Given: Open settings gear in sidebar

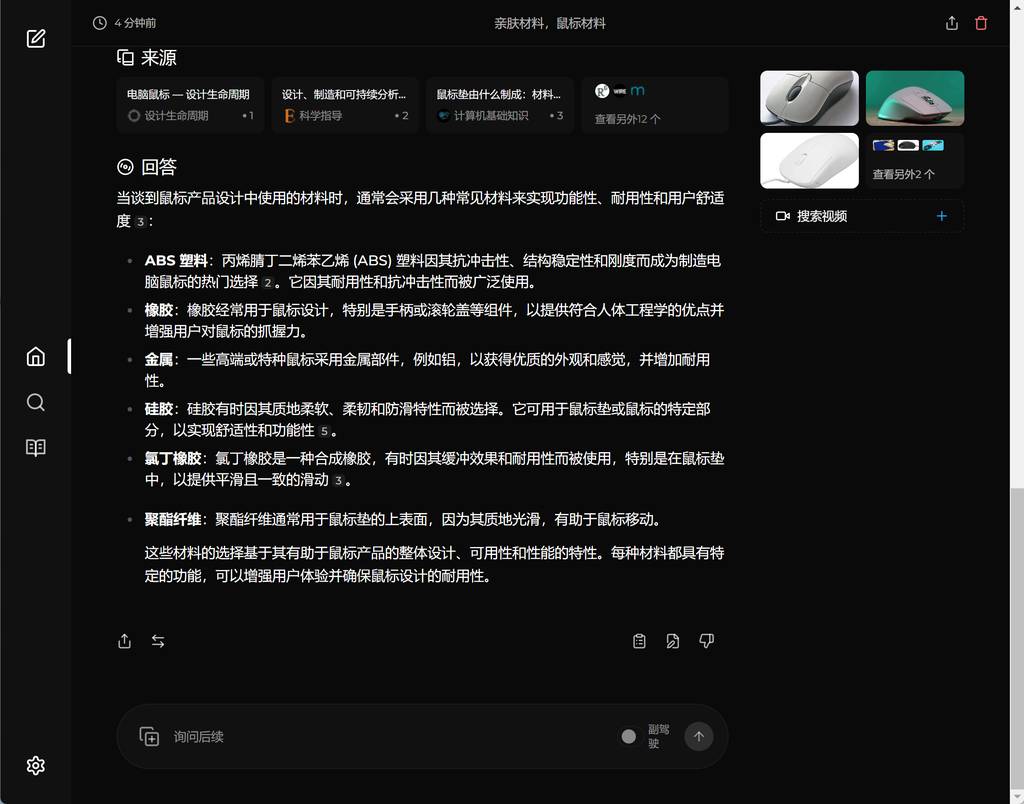Looking at the screenshot, I should [36, 765].
